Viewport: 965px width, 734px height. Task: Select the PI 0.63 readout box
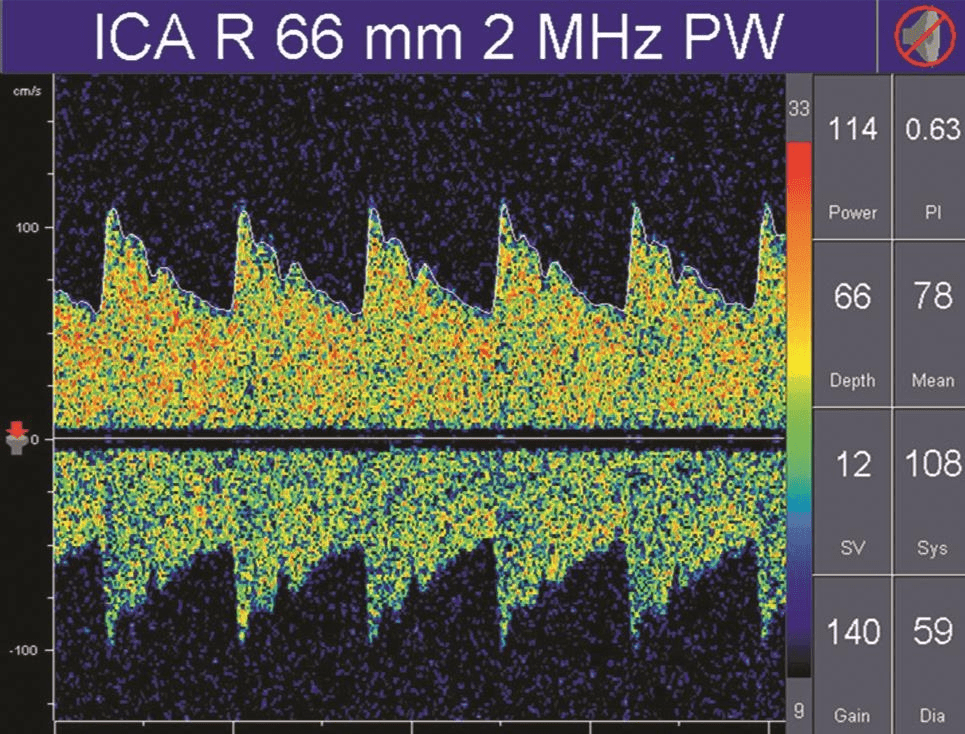(930, 156)
